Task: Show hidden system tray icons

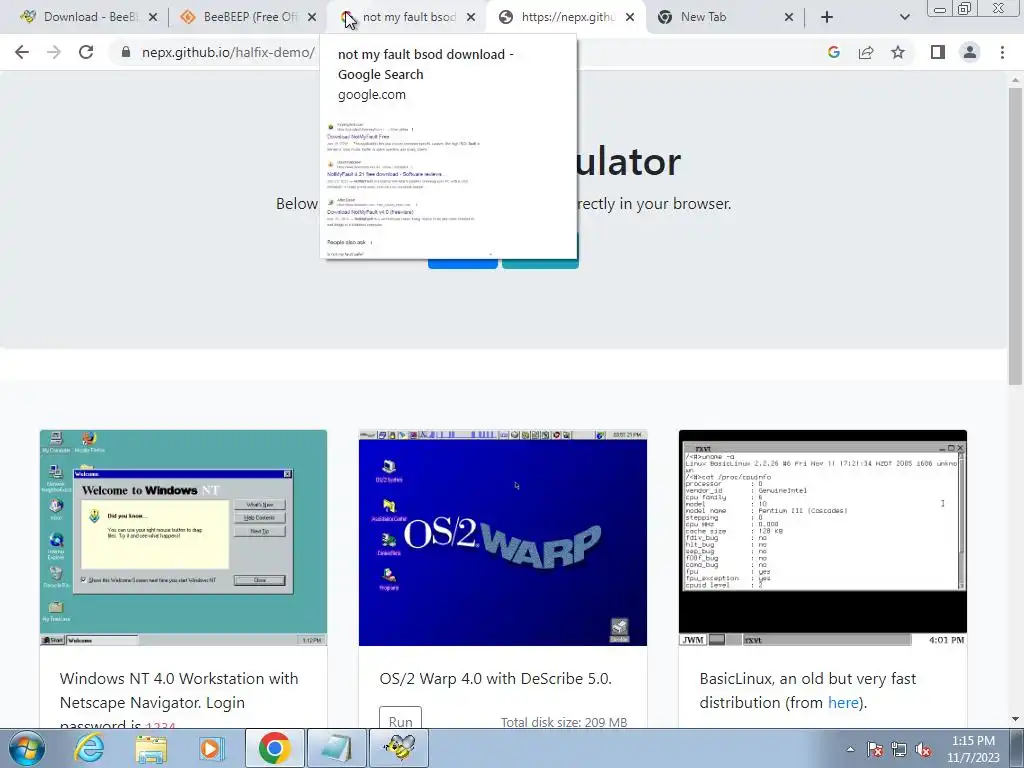Action: click(850, 750)
